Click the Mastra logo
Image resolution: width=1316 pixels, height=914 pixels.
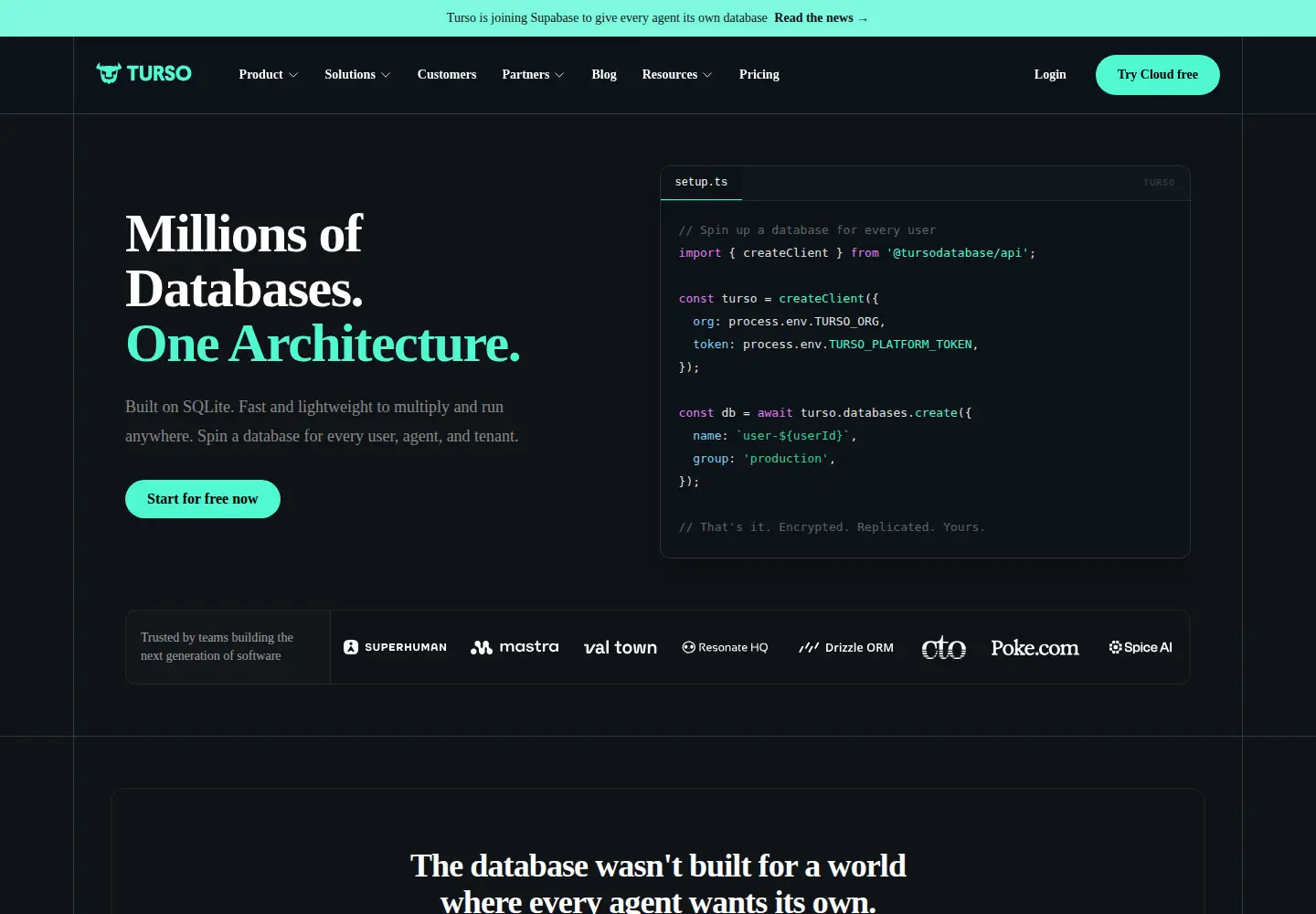click(x=515, y=647)
